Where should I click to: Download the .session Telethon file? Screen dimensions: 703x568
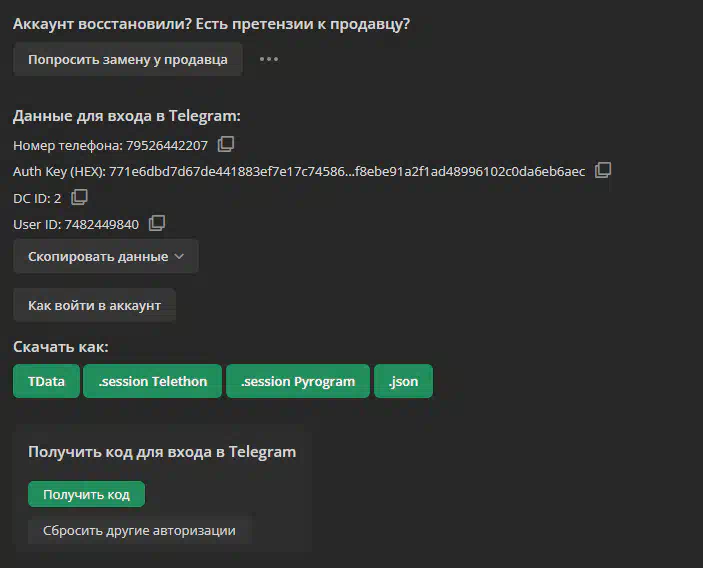tap(153, 381)
